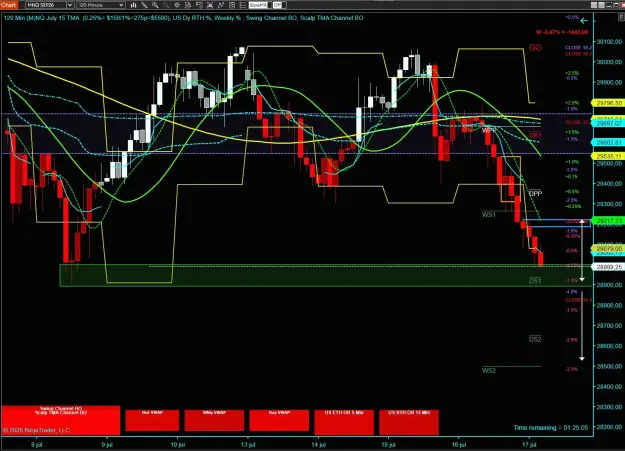This screenshot has width=625, height=451.
Task: Click the US RTH OR 15 Min button
Action: tap(409, 422)
